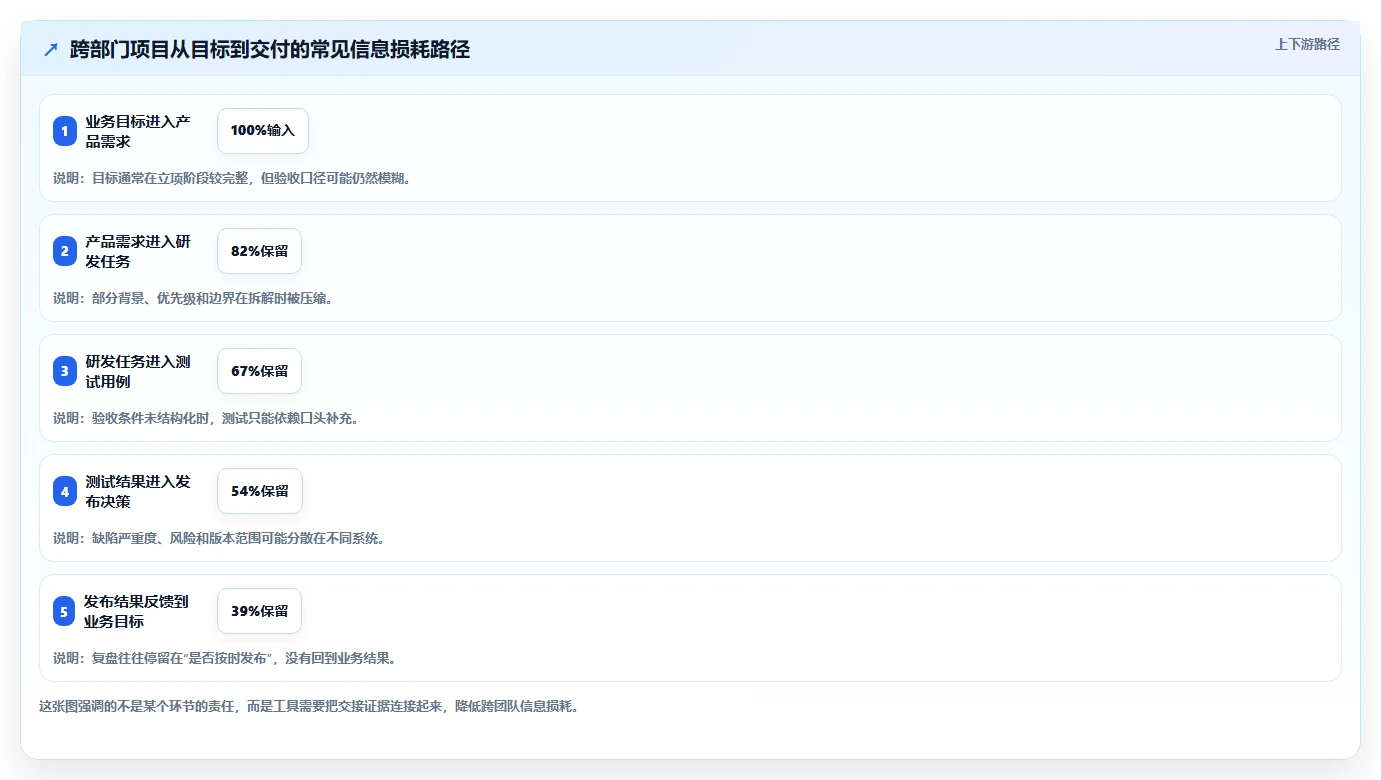Select step number 2 badge
The width and height of the screenshot is (1381, 780).
(x=65, y=251)
